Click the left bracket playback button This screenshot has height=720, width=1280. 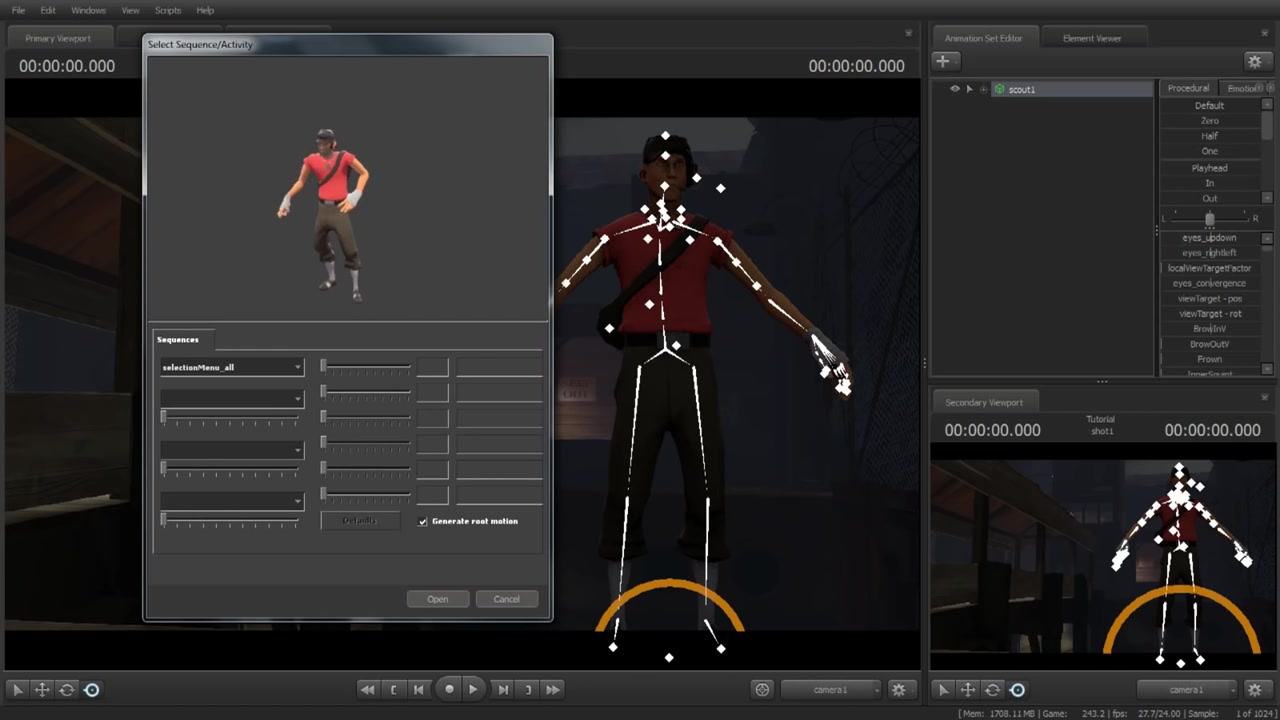(394, 689)
